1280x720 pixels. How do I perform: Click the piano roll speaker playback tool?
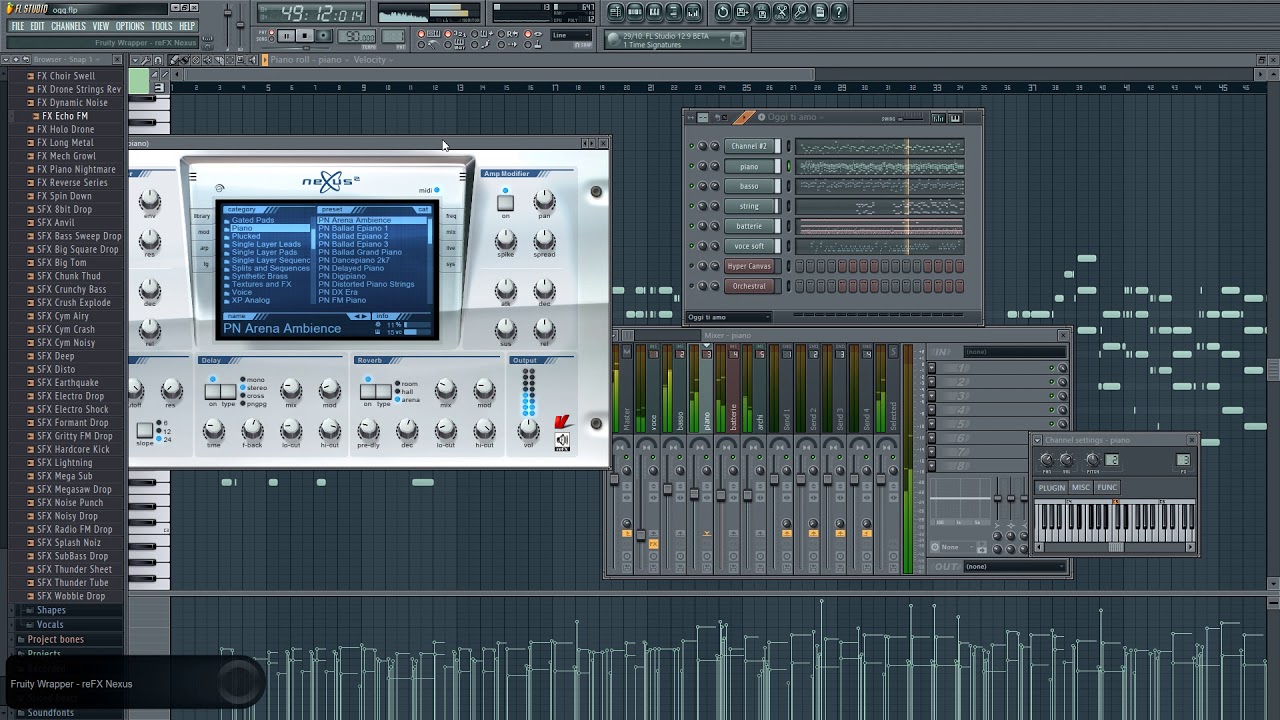click(x=251, y=60)
